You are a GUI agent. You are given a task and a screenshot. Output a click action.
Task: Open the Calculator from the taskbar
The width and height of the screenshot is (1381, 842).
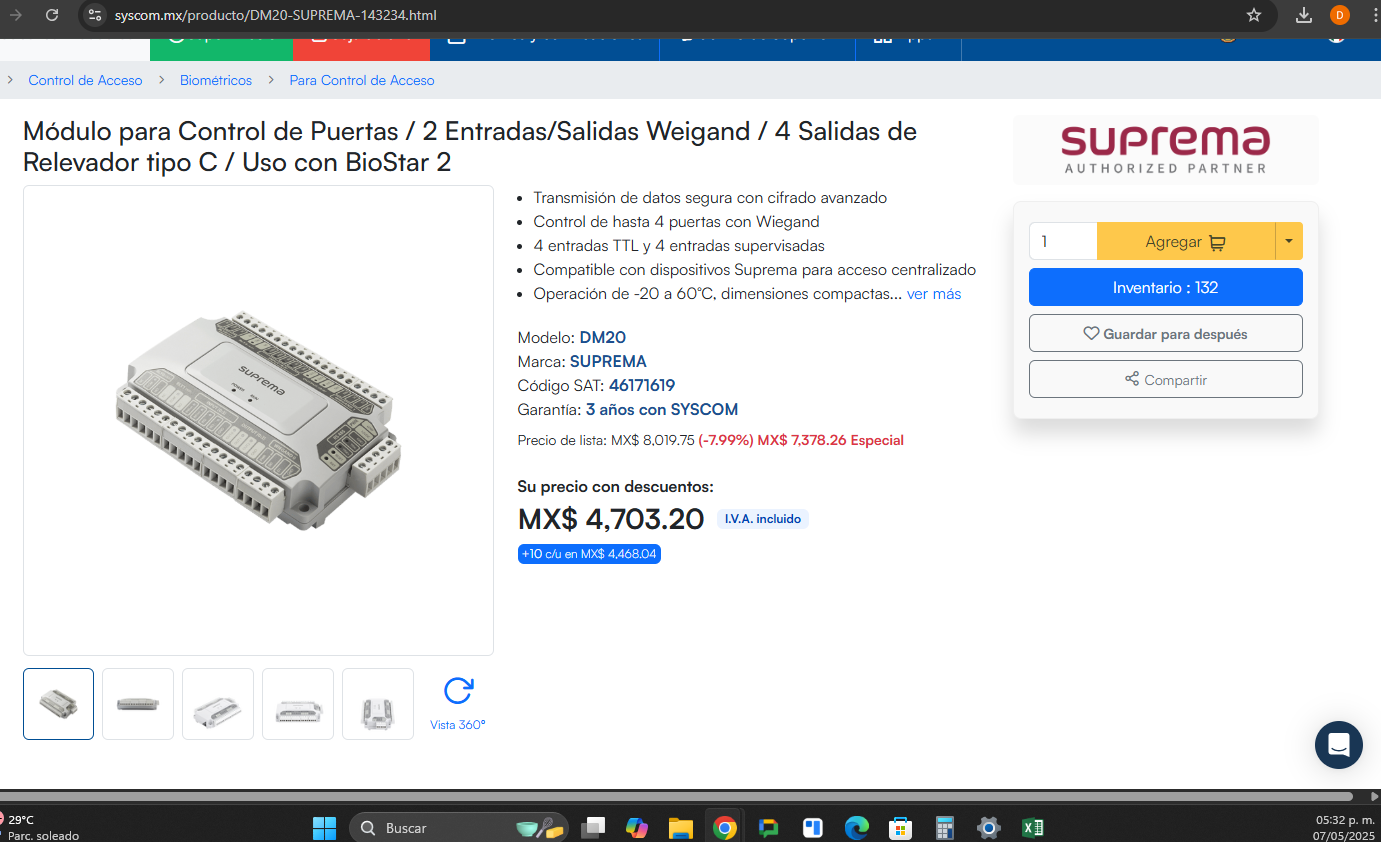tap(945, 827)
